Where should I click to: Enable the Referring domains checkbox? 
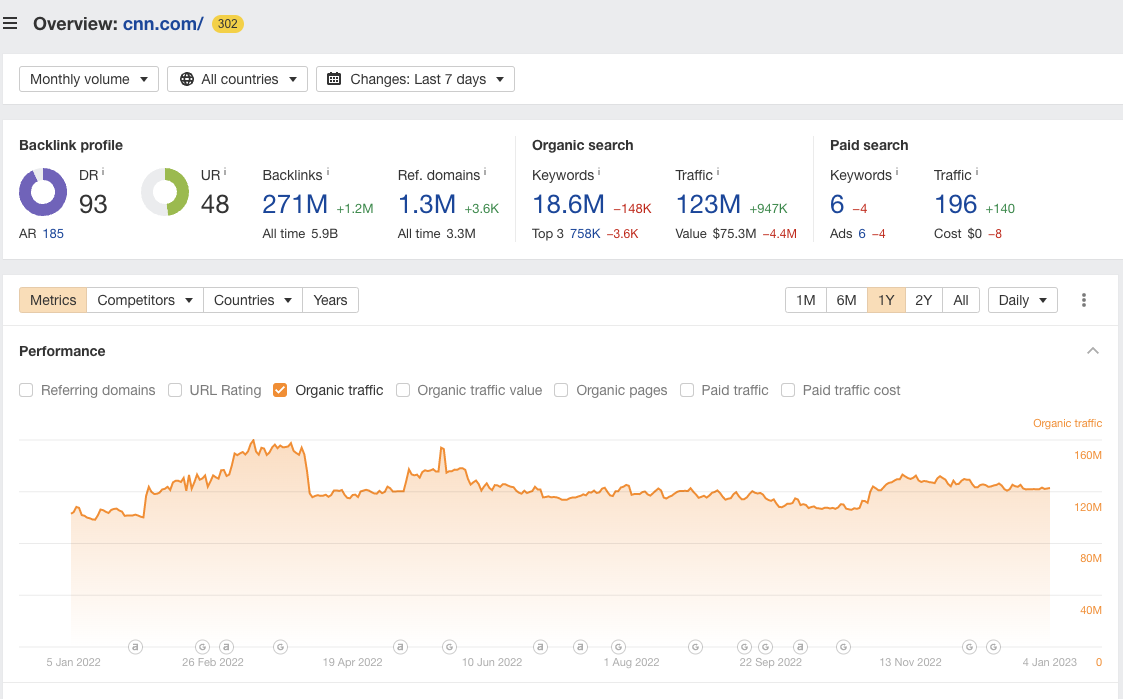26,390
